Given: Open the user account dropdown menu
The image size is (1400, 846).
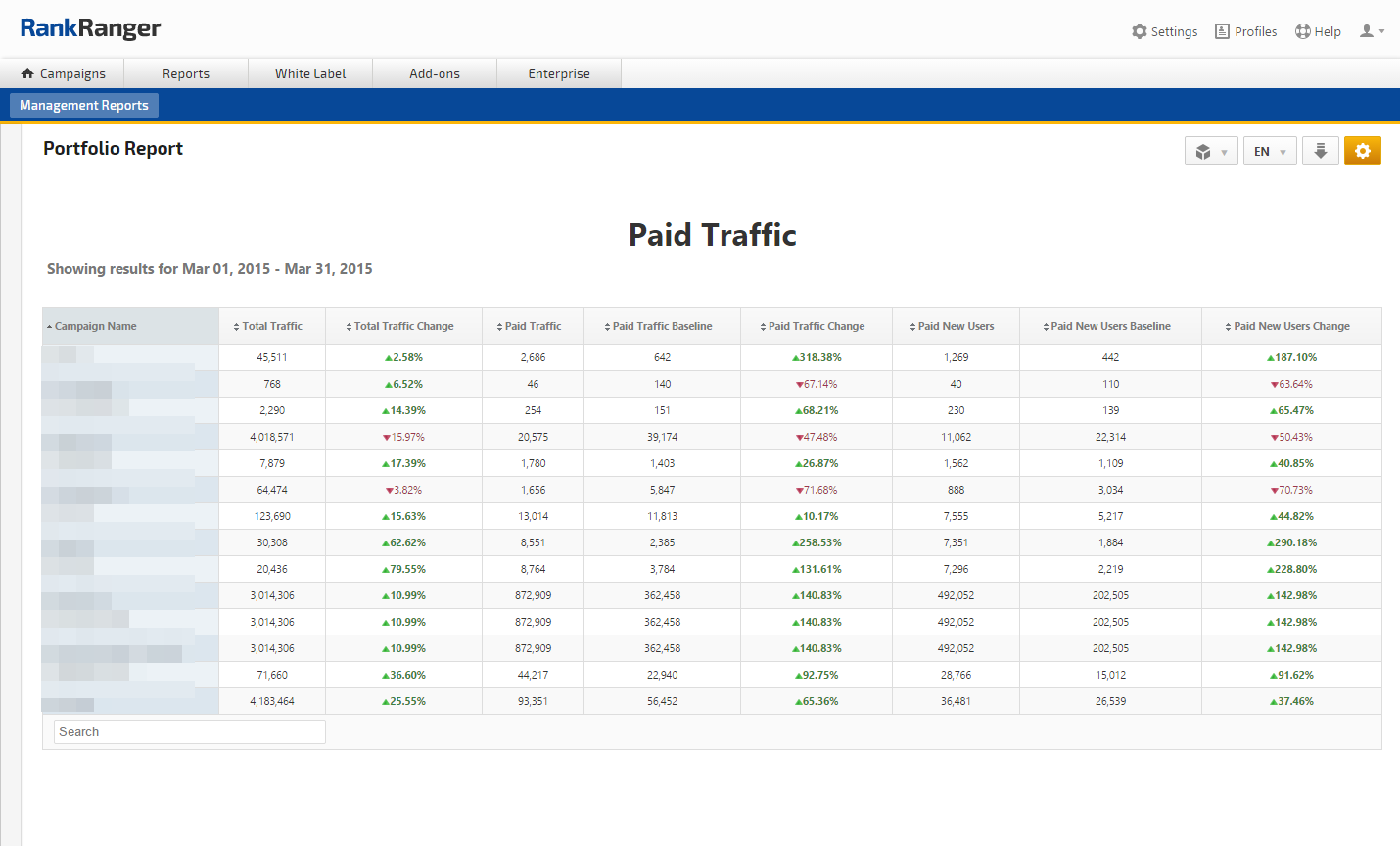Looking at the screenshot, I should [1372, 31].
